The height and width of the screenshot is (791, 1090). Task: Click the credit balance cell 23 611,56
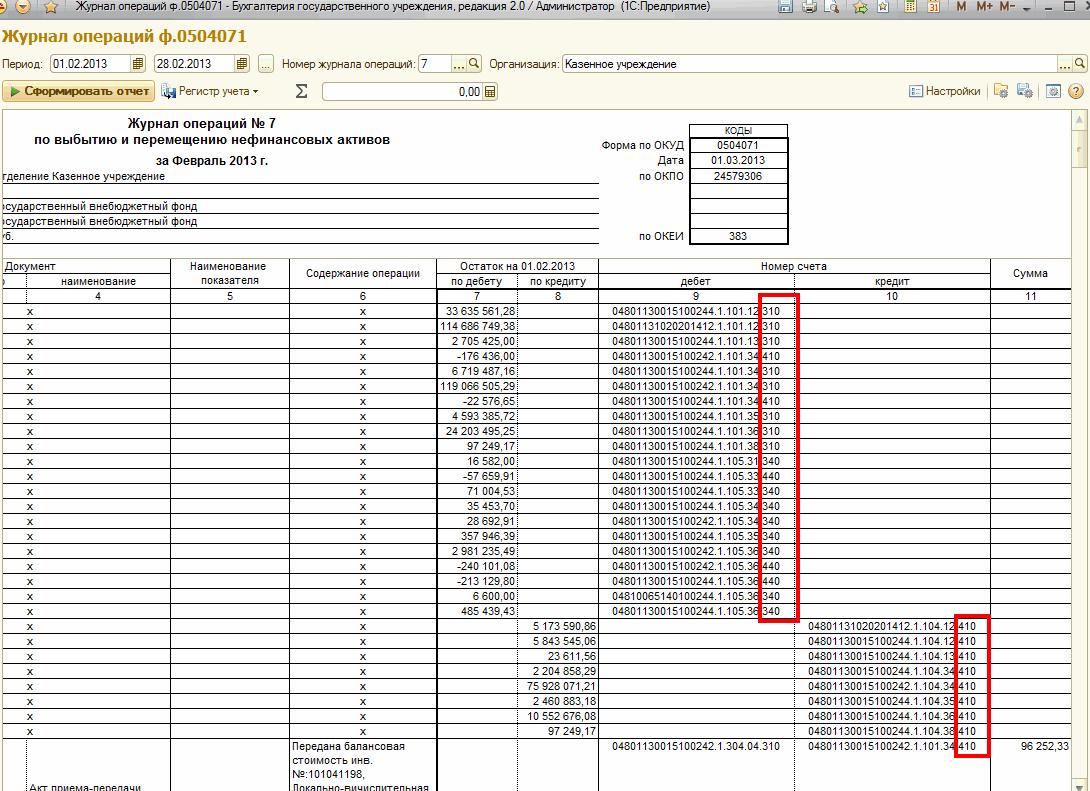click(x=558, y=656)
